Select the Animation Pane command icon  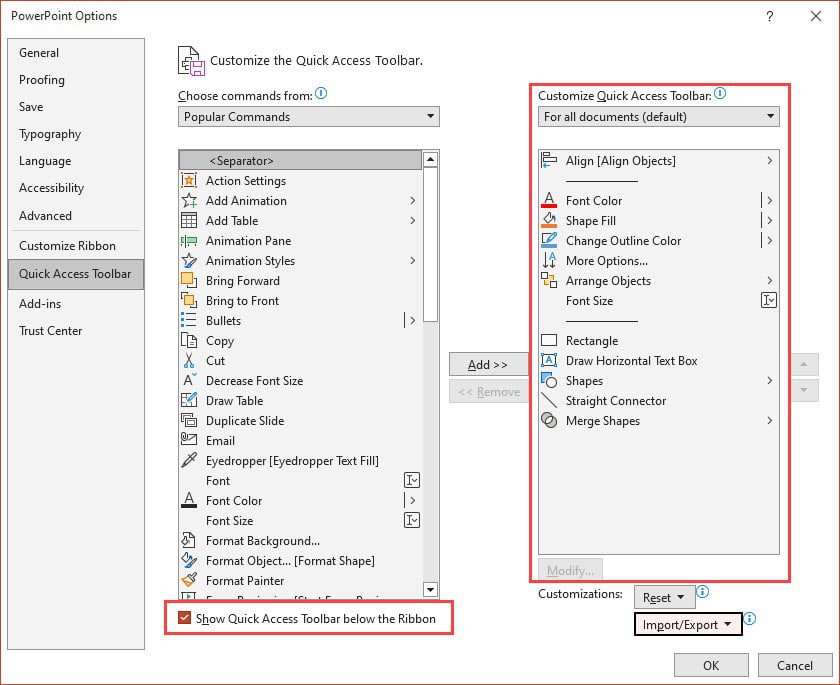(x=192, y=241)
